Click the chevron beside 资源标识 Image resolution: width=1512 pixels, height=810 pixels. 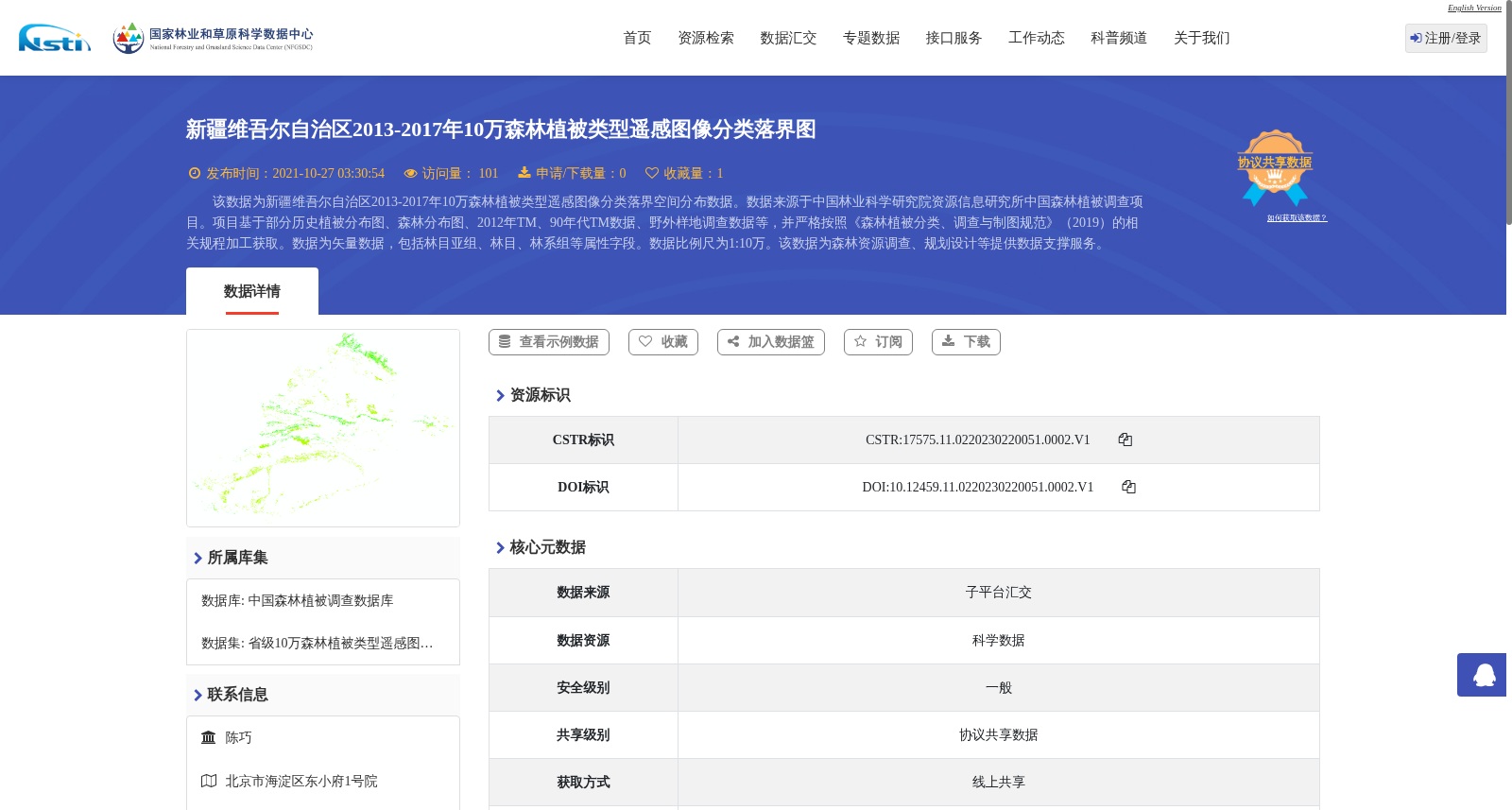point(500,396)
